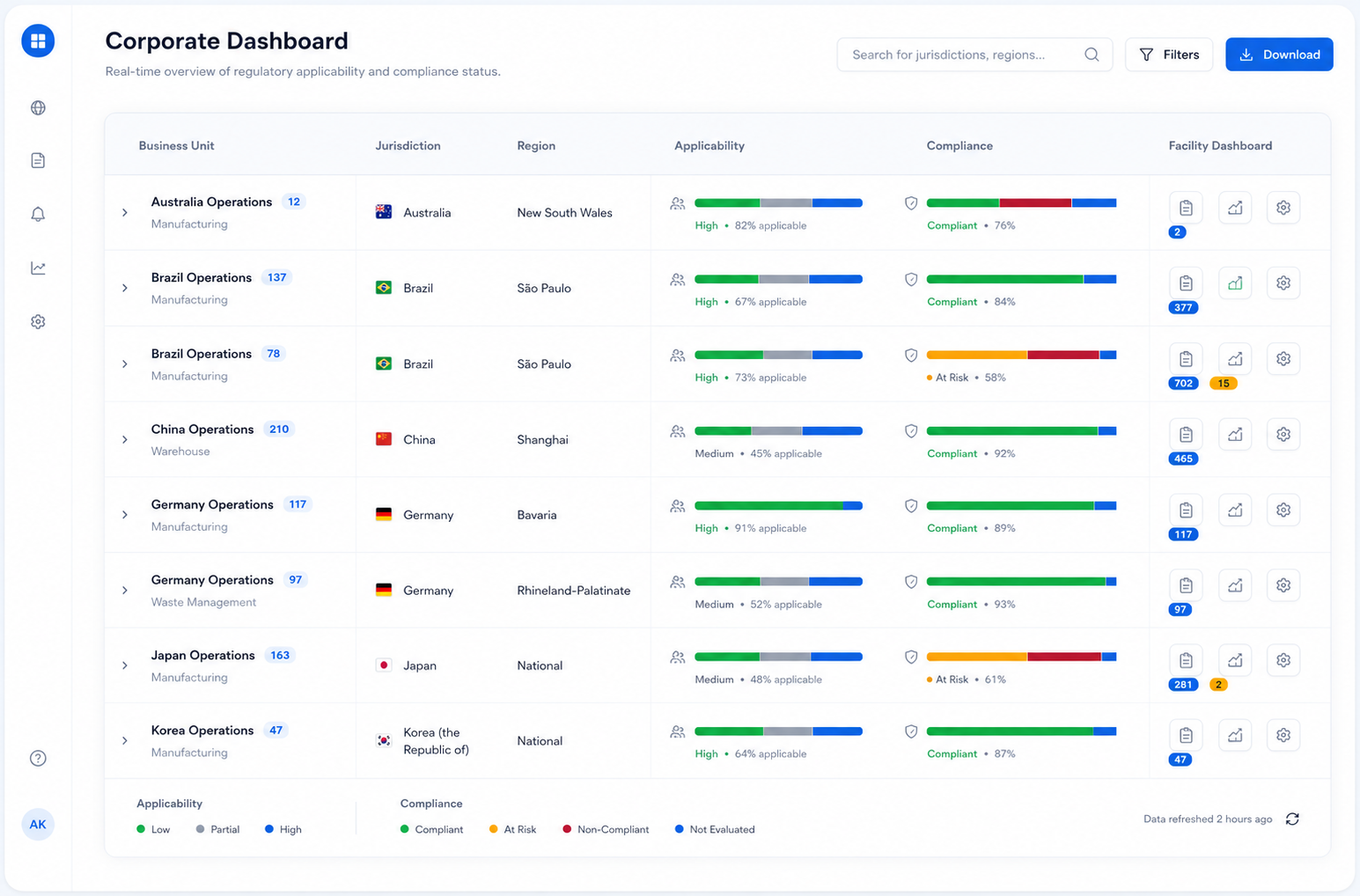Viewport: 1360px width, 896px height.
Task: Open the green chart icon for Brazil Operations 137
Action: tap(1235, 283)
